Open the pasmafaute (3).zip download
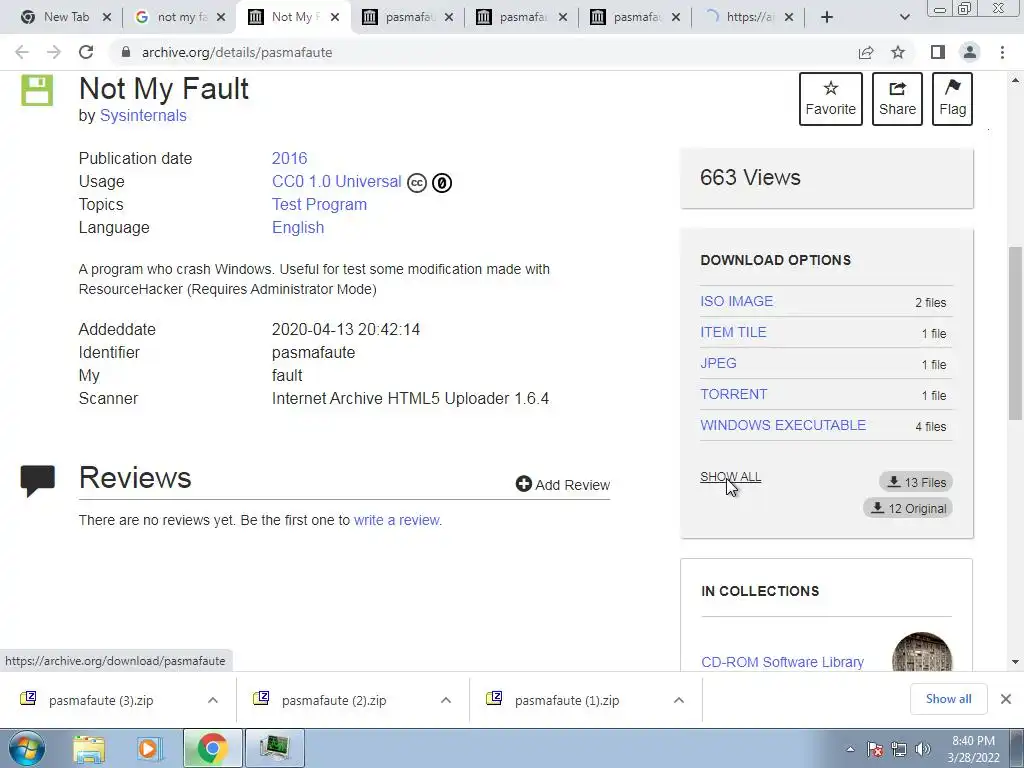Screen dimensions: 1024x768 click(x=101, y=700)
